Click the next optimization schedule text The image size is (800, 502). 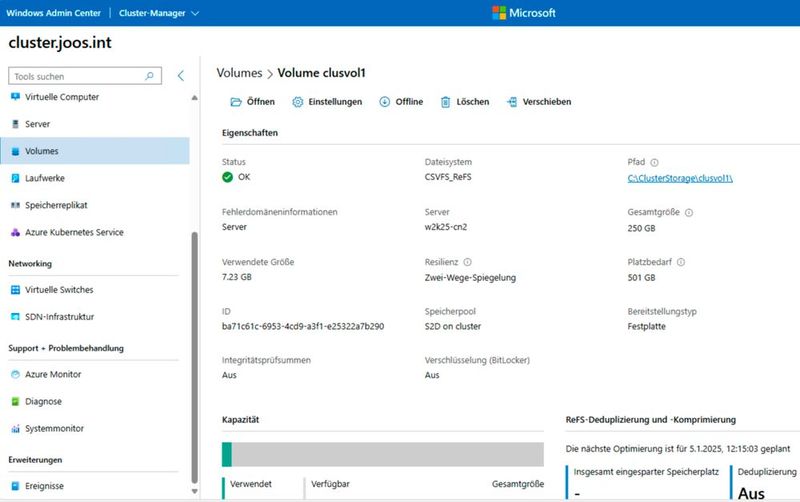[x=678, y=449]
